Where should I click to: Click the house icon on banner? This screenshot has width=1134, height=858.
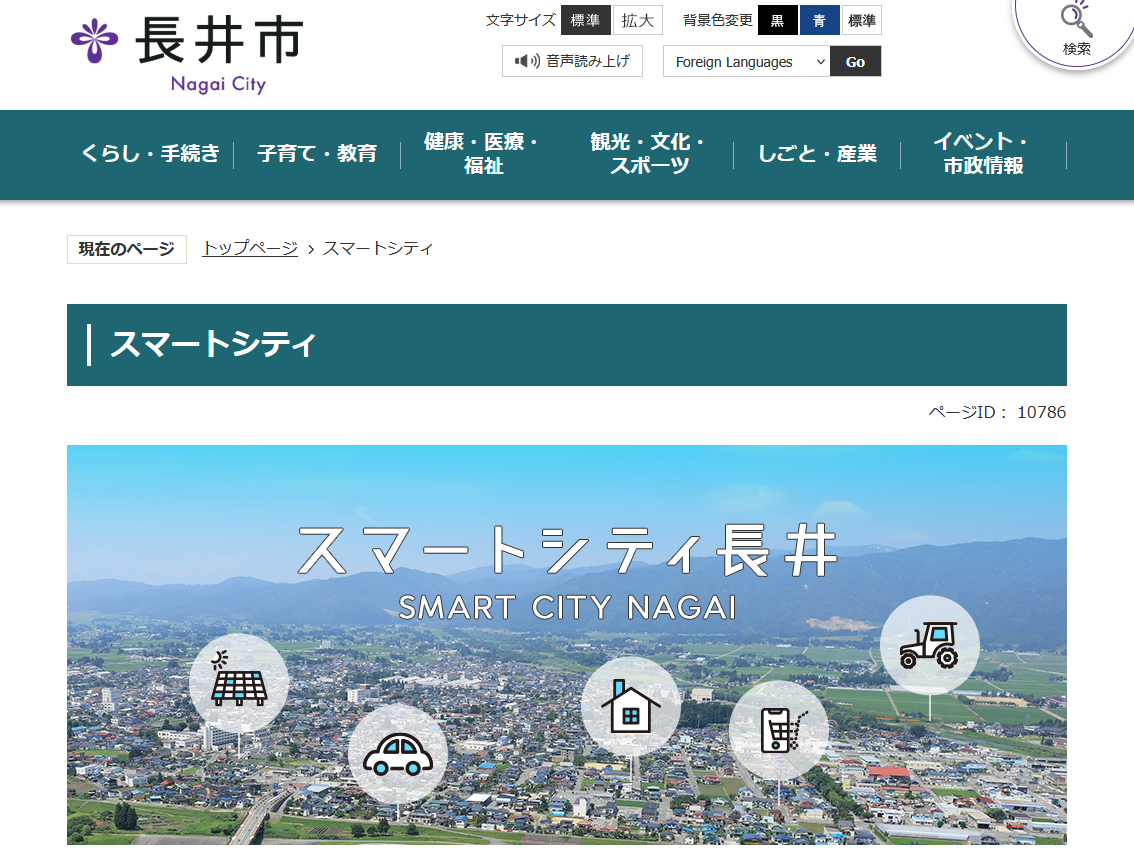[x=631, y=706]
